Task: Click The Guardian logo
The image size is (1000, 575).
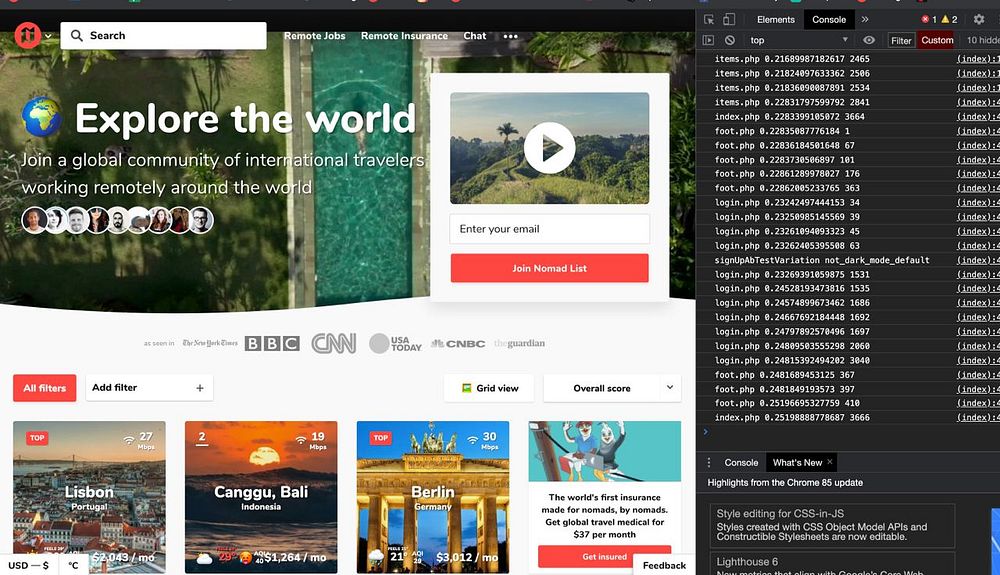Action: pos(519,344)
